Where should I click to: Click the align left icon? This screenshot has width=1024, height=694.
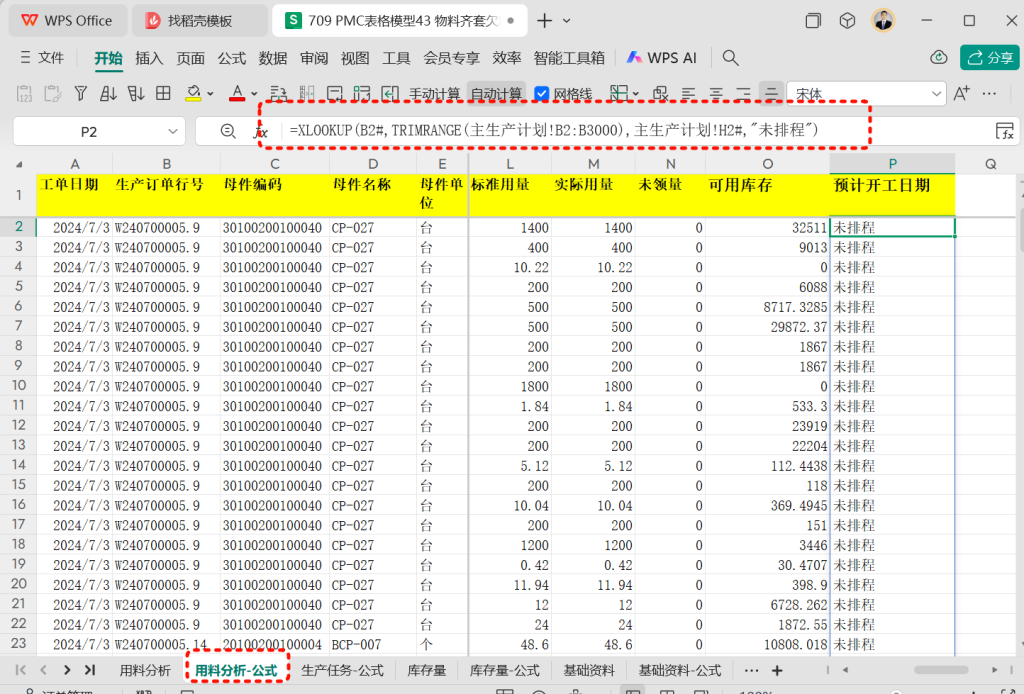(x=688, y=93)
